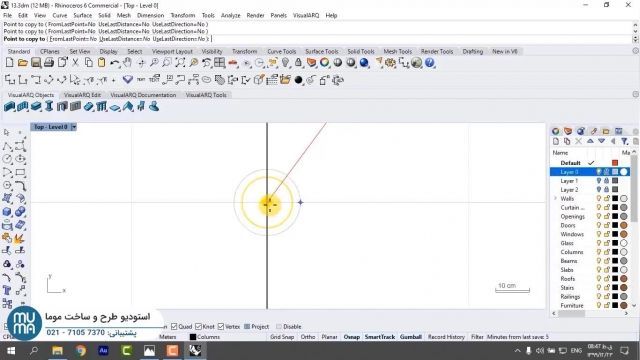Screen dimensions: 640x360
Task: Click the Cut scissors icon
Action: (76, 62)
